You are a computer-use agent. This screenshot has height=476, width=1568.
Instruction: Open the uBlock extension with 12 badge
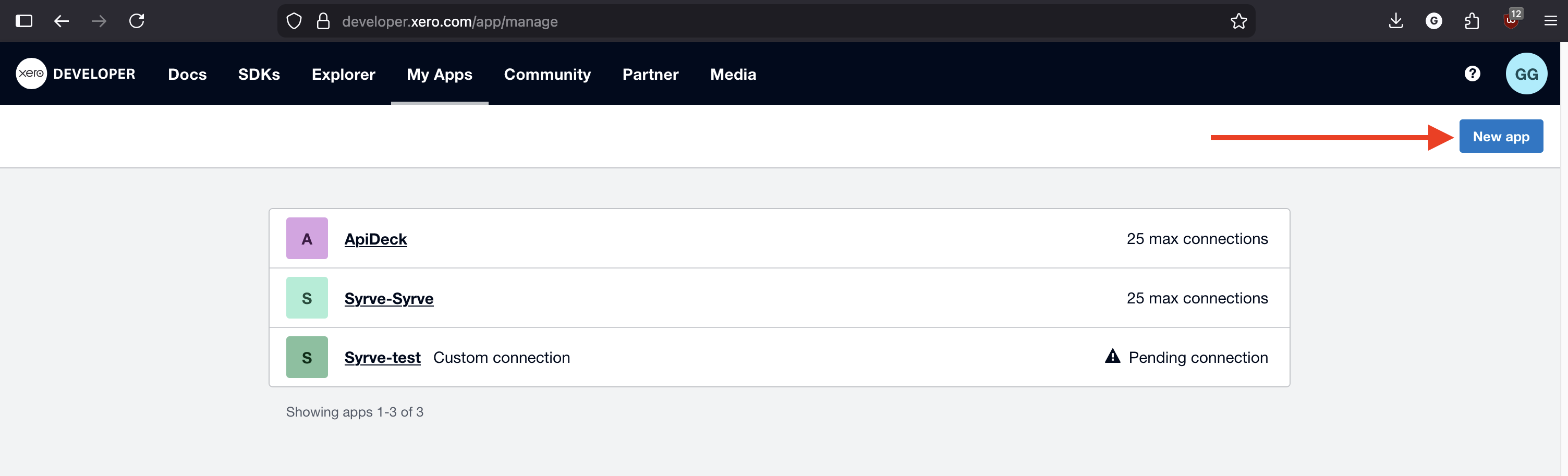click(x=1512, y=19)
